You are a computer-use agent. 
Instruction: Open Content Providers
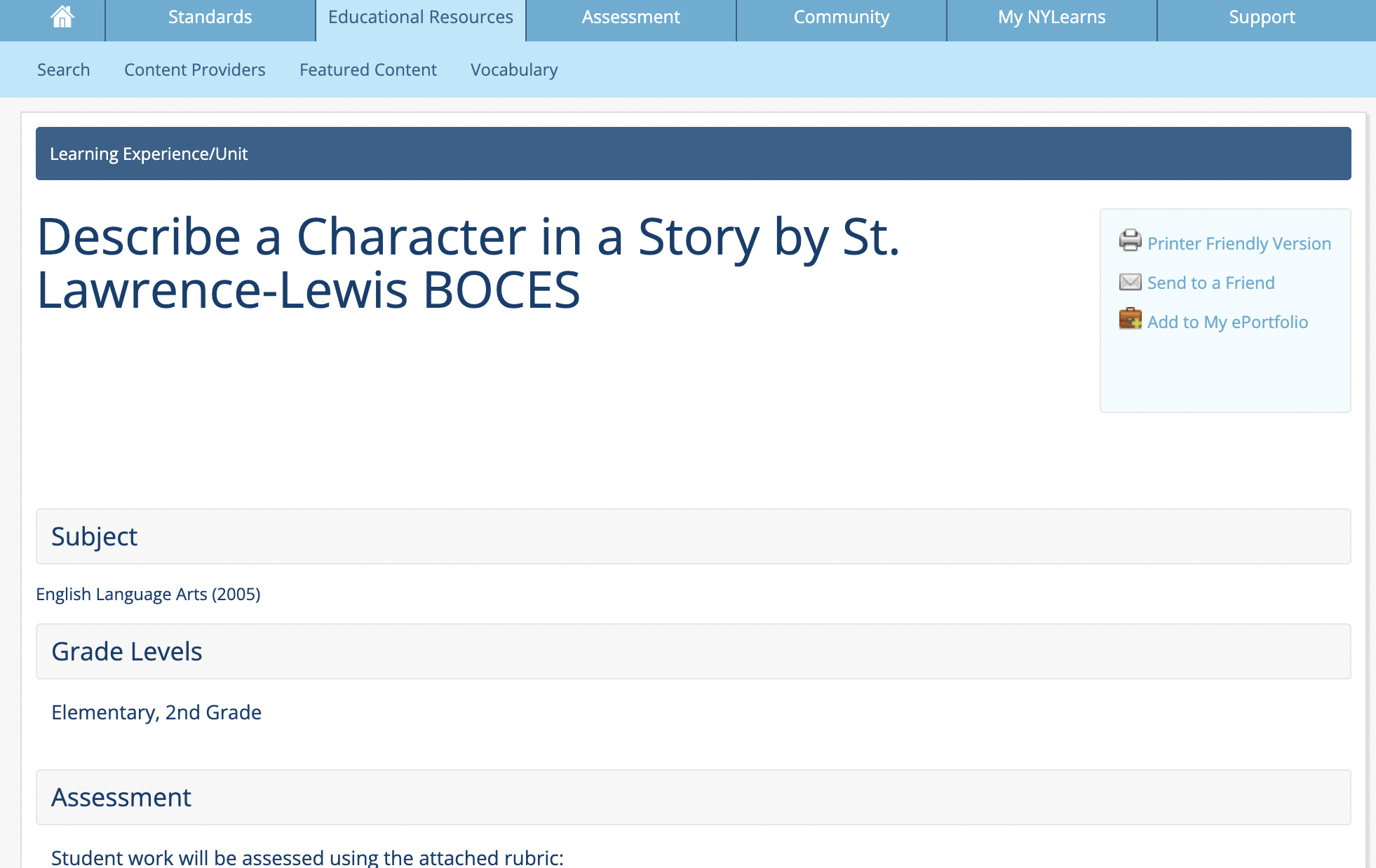tap(194, 69)
